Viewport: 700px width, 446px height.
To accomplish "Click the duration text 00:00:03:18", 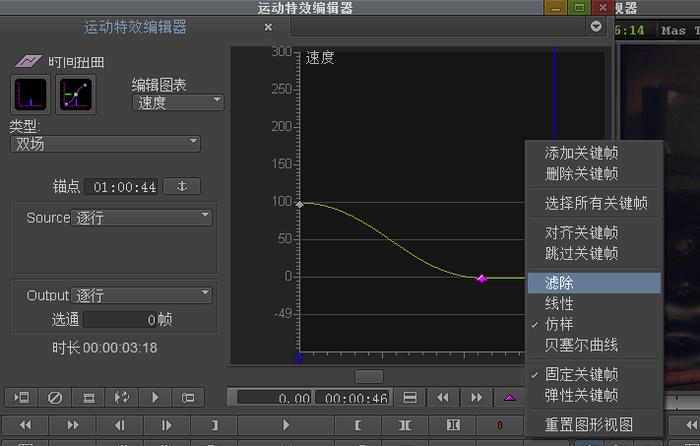I will 120,347.
